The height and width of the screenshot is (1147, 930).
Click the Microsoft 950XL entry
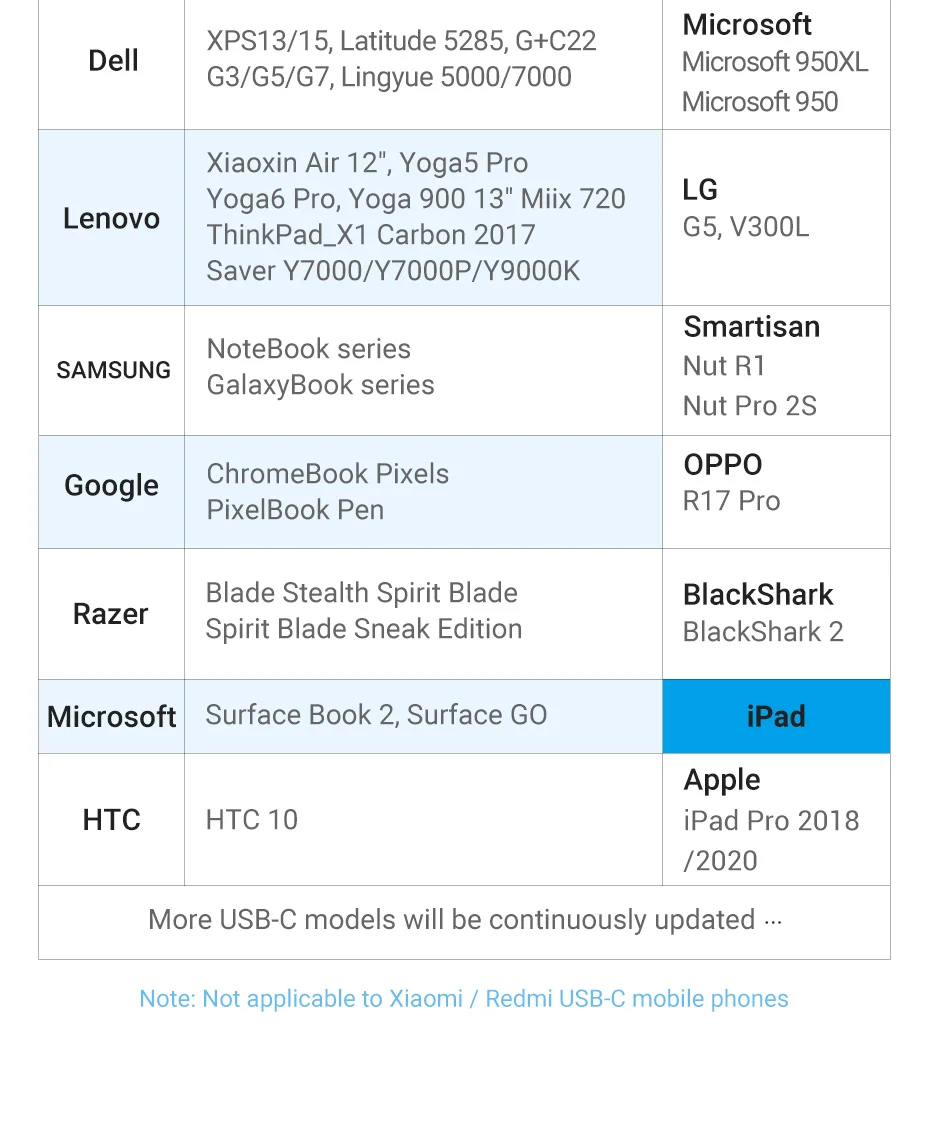click(775, 62)
